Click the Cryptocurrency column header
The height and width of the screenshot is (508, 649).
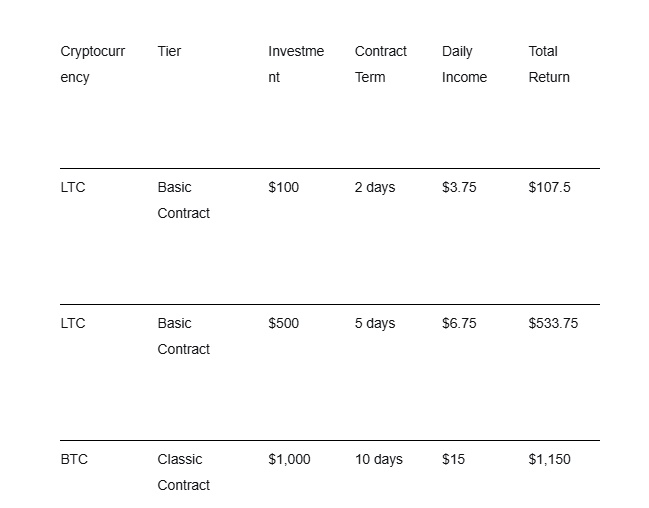point(92,64)
